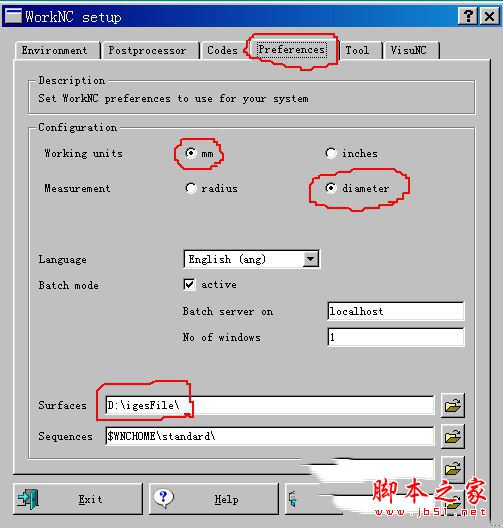Screen dimensions: 503x528
Task: Click the Sequences path field
Action: point(269,436)
